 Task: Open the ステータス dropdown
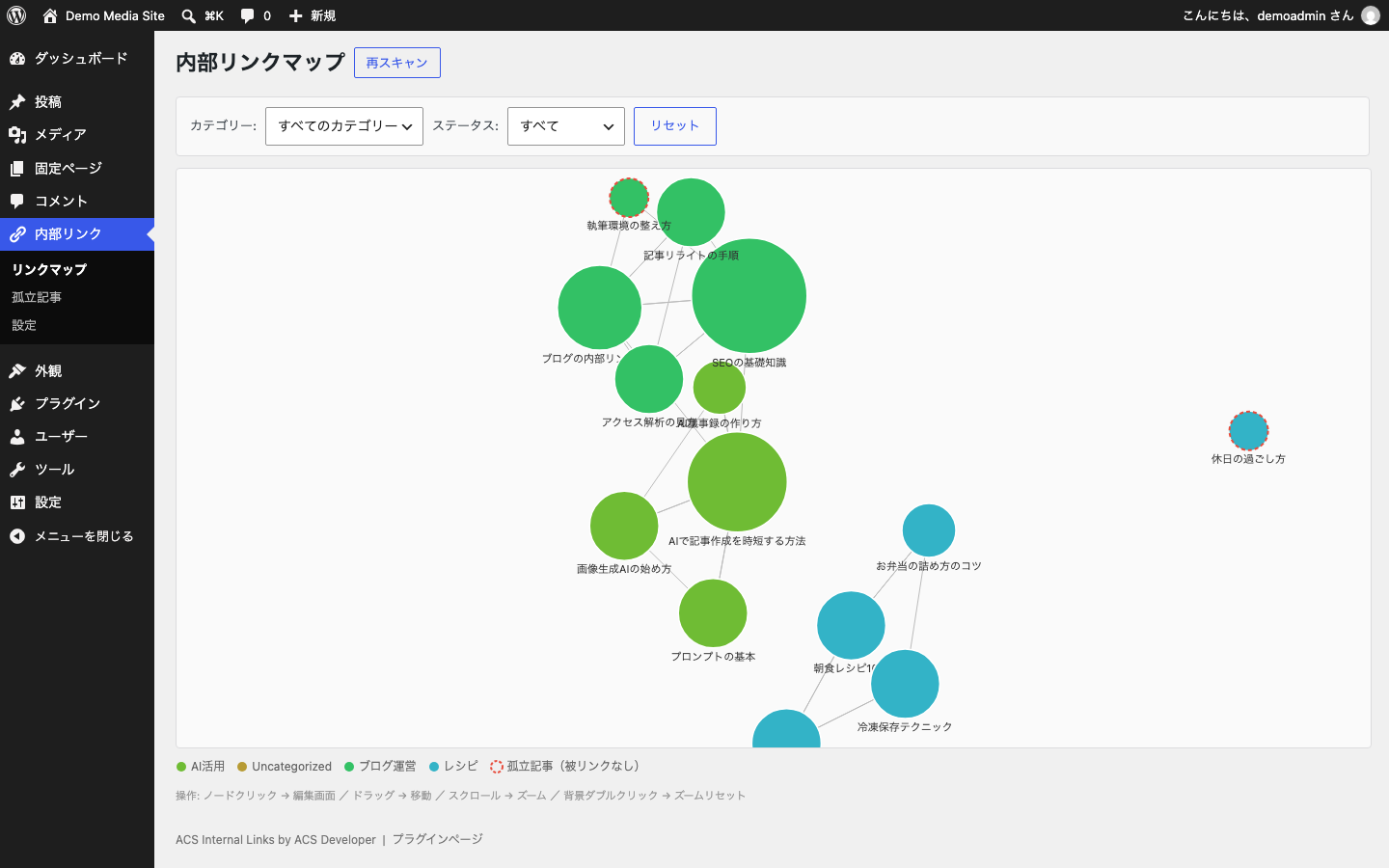[x=566, y=126]
